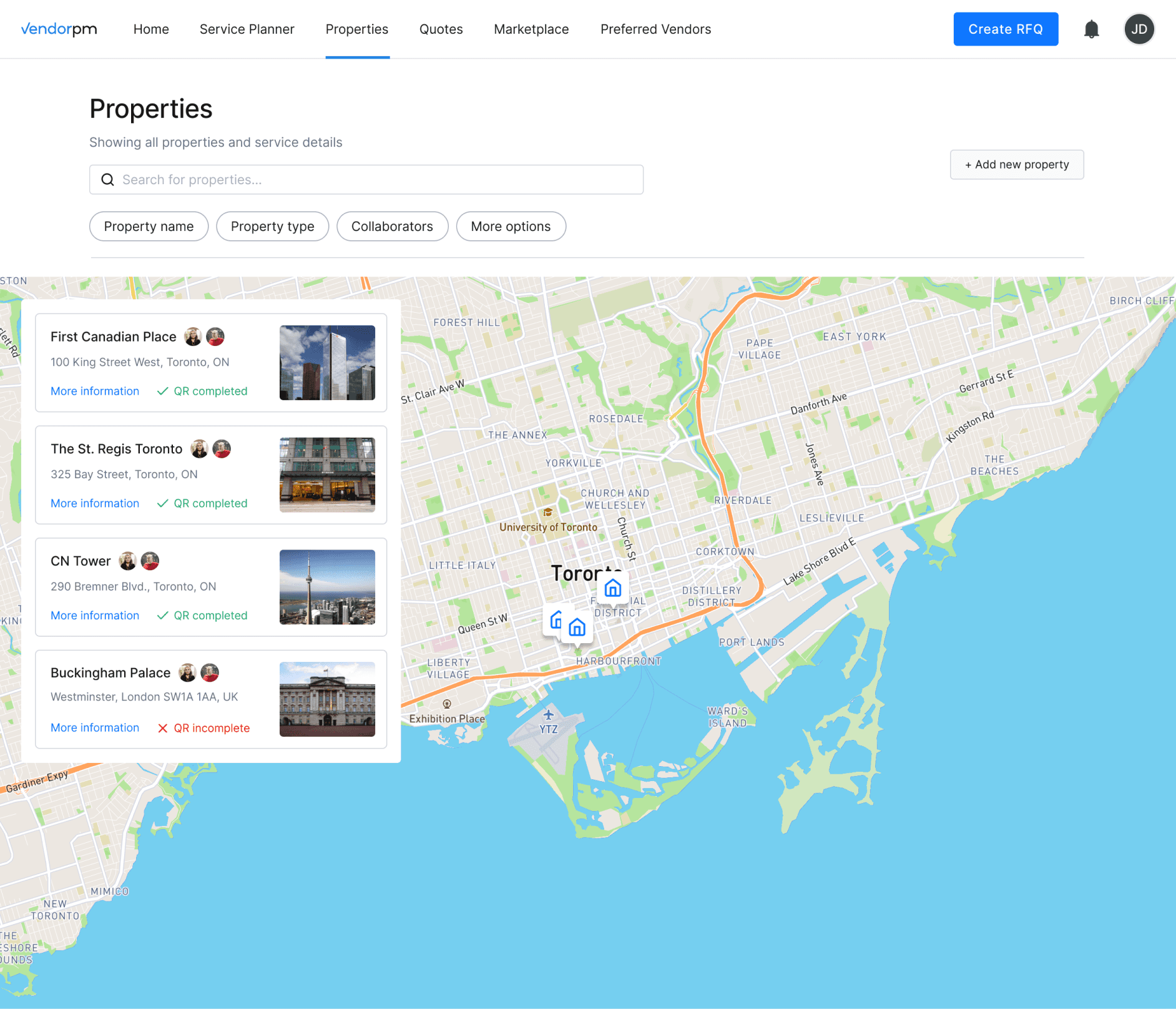Screen dimensions: 1176x1009
Task: Click the QR incomplete X icon for Buckingham Palace
Action: point(163,728)
